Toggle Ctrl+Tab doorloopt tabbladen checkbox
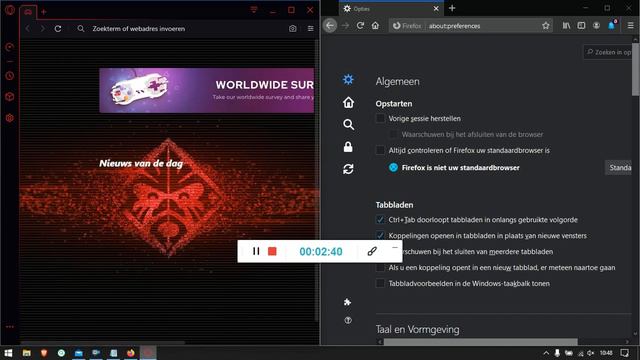The image size is (640, 360). coord(380,220)
